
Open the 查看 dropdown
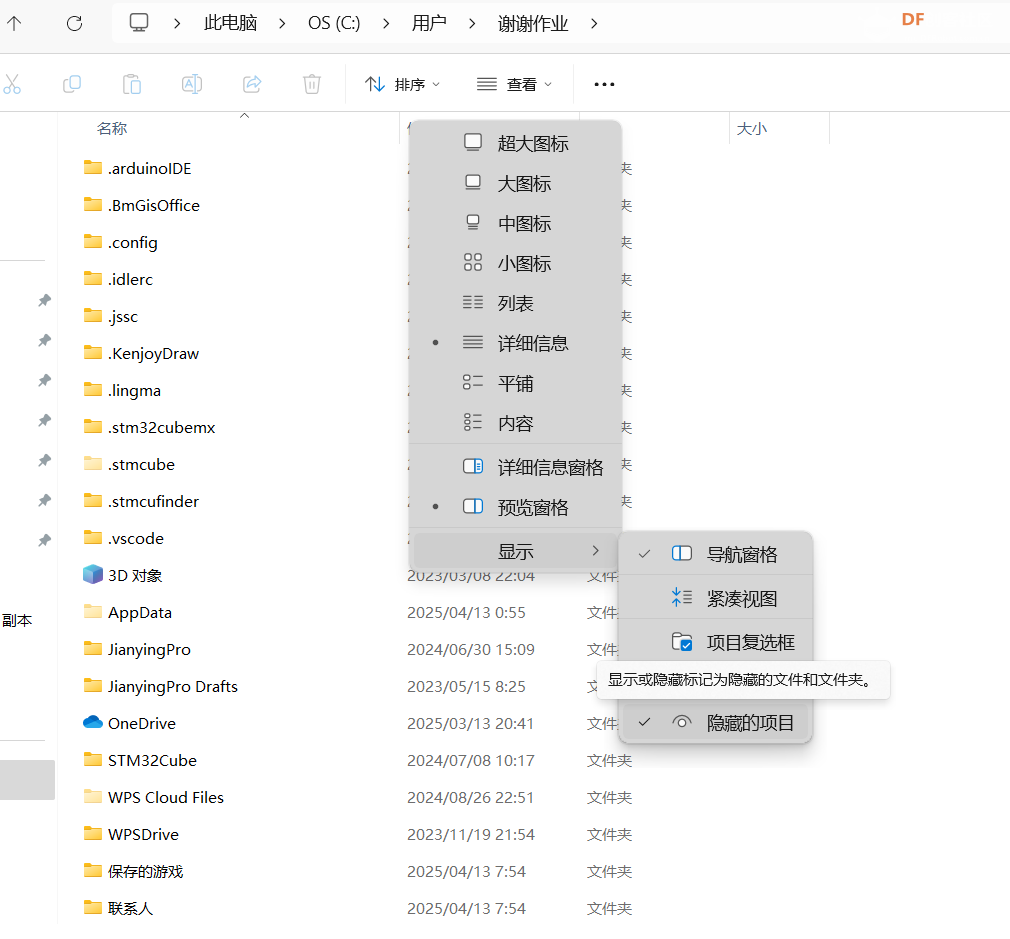515,84
